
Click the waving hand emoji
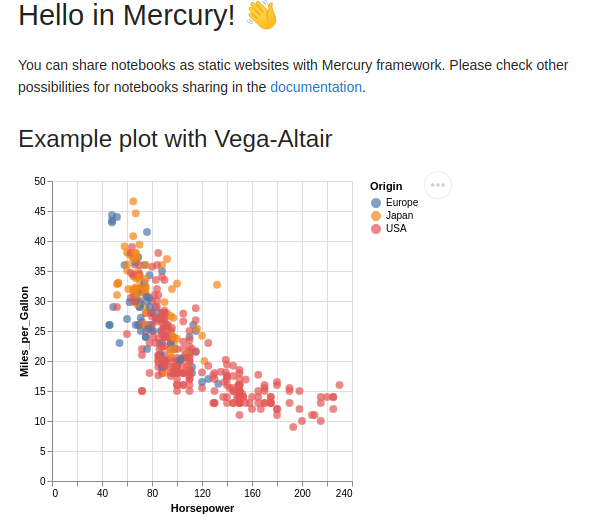pos(261,16)
